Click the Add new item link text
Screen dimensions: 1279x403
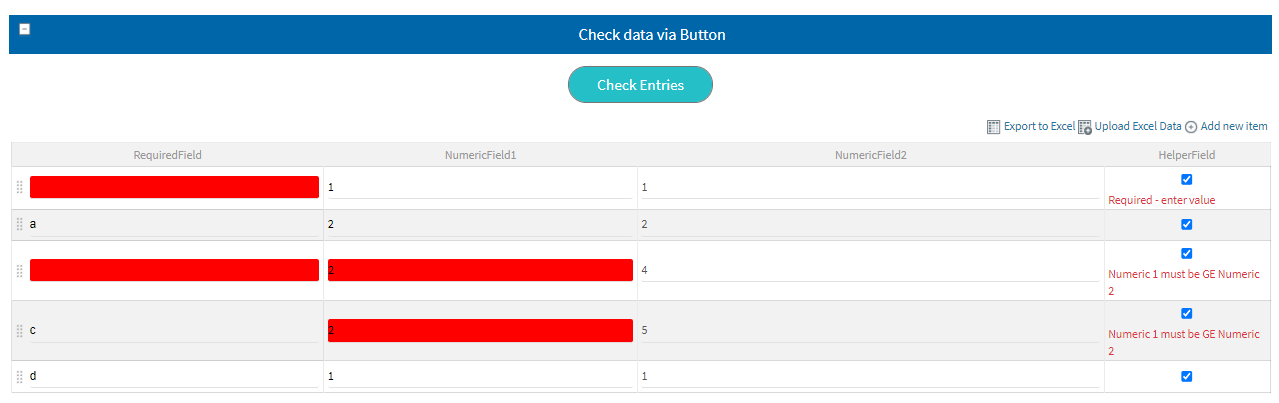pyautogui.click(x=1234, y=127)
